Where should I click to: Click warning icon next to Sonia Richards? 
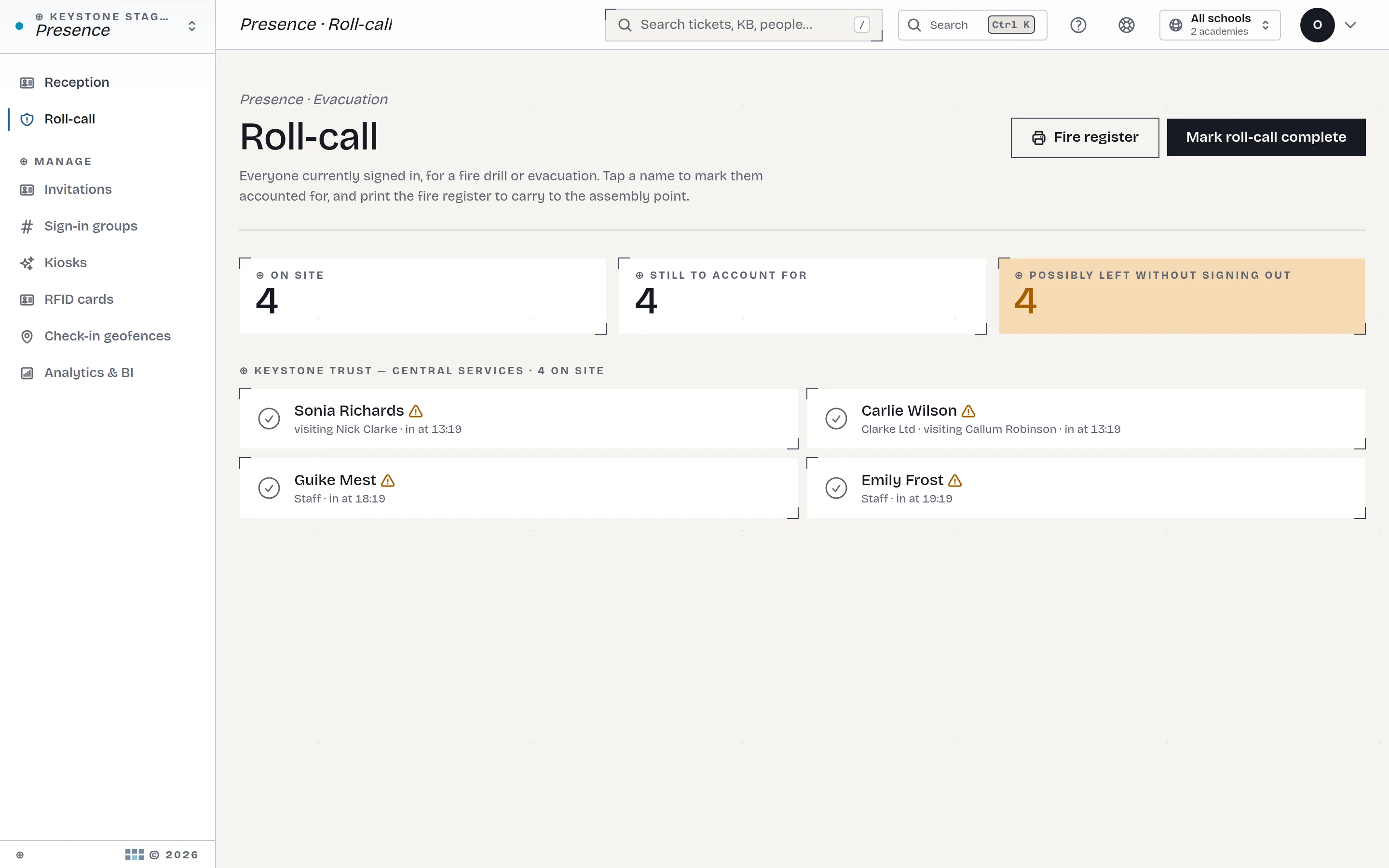pyautogui.click(x=416, y=411)
